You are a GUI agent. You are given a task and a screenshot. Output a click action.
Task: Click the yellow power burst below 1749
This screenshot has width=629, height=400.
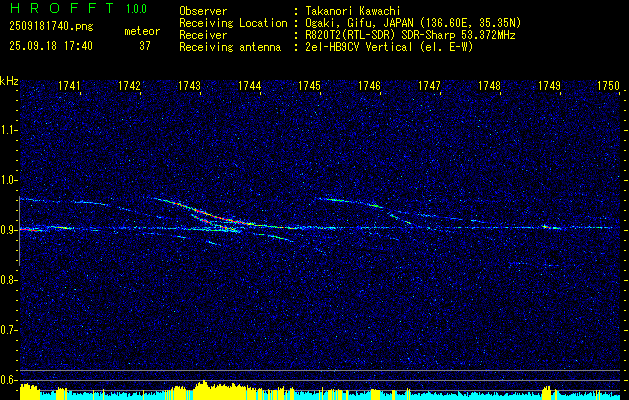[x=546, y=393]
